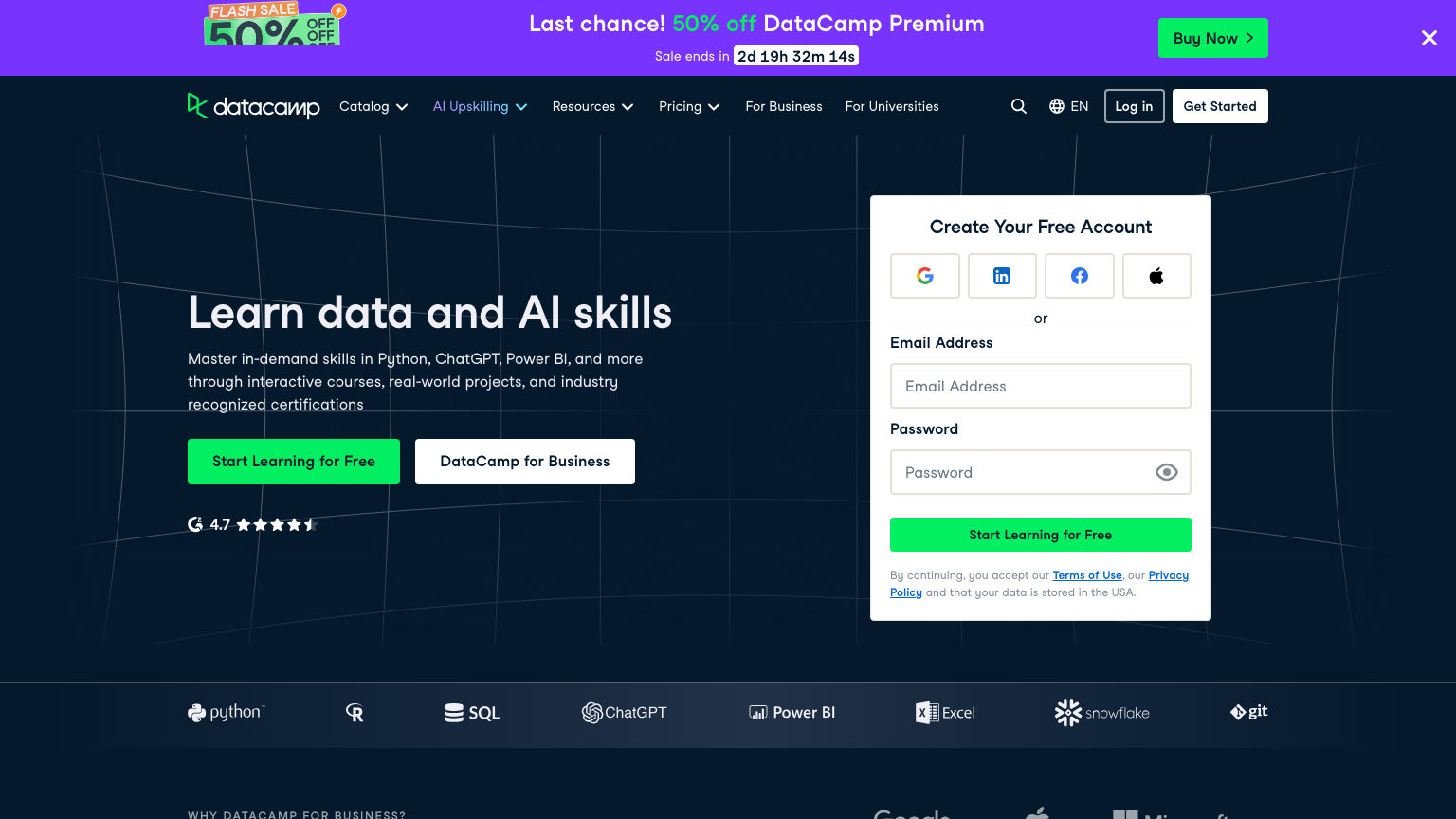The height and width of the screenshot is (819, 1456).
Task: Click the Create Your Free Account heading
Action: point(1041,227)
